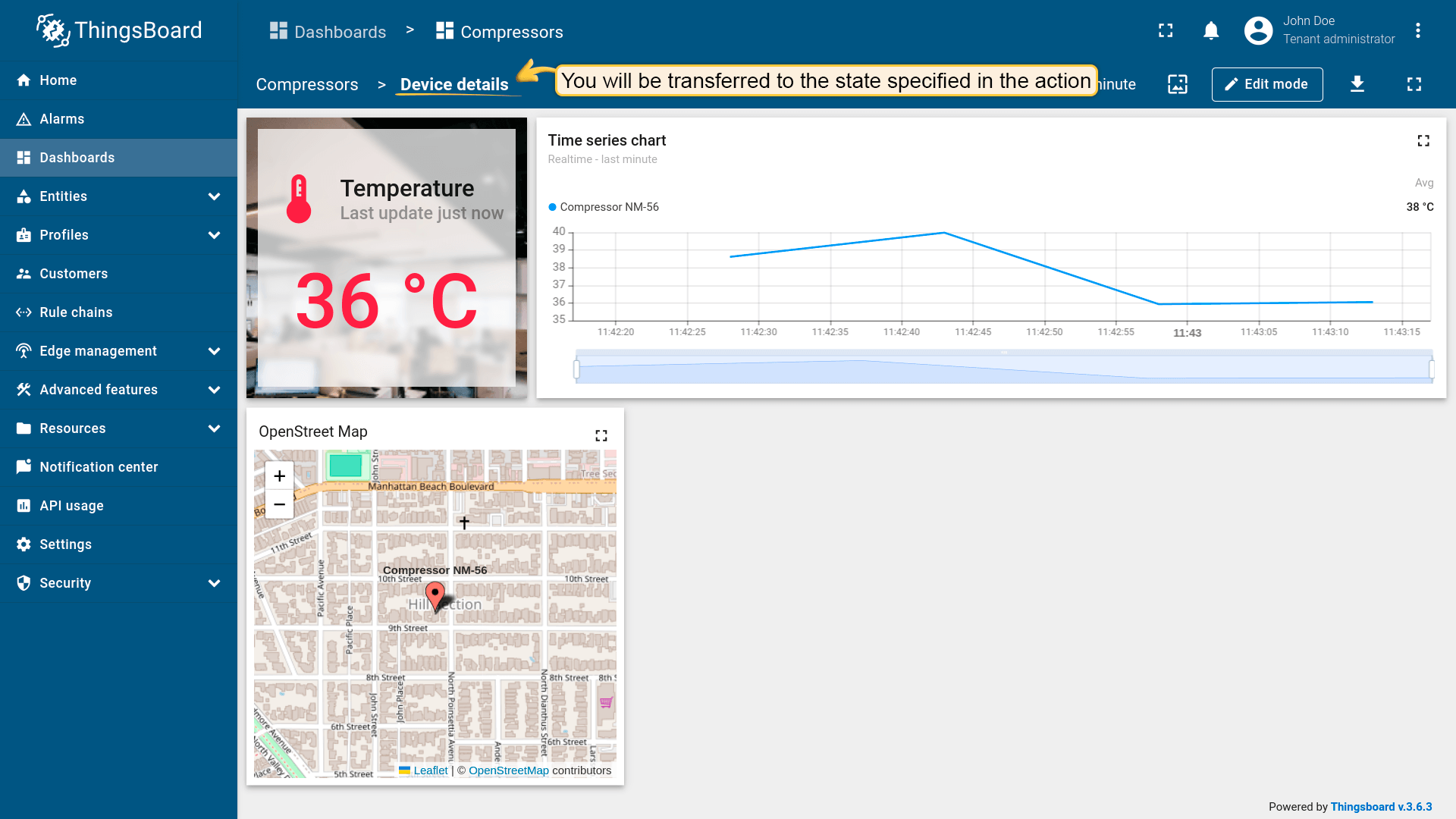Zoom in the map with plus button
The height and width of the screenshot is (819, 1456).
click(279, 476)
